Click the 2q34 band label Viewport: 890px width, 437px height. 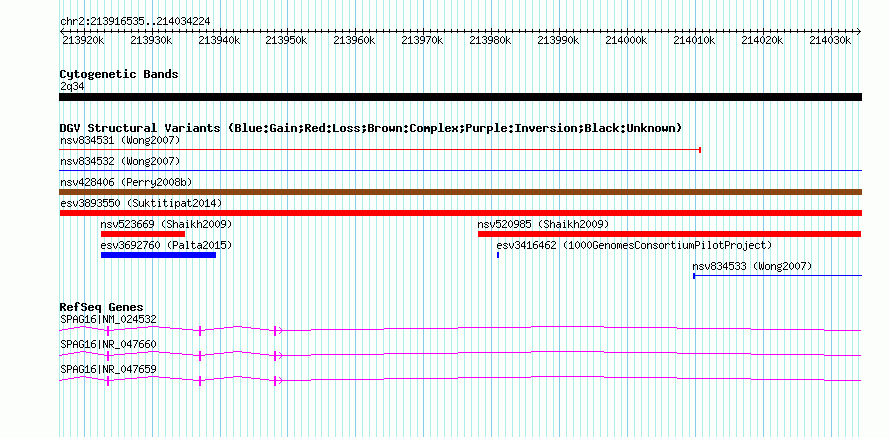click(x=72, y=86)
